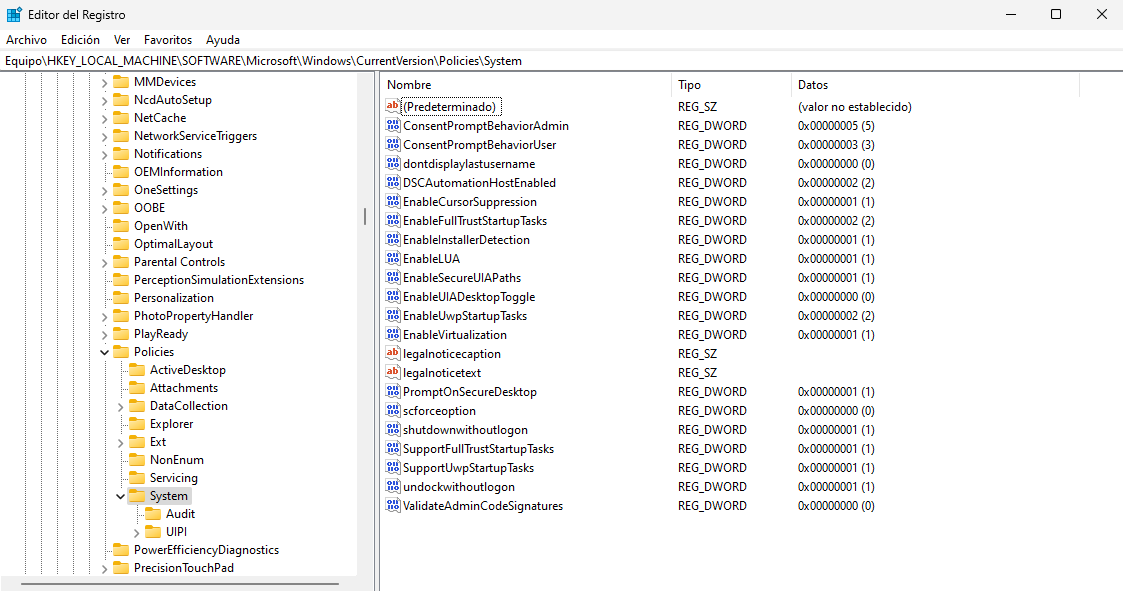
Task: Click the ConsentPromptBehaviorAdmin value icon
Action: (393, 126)
